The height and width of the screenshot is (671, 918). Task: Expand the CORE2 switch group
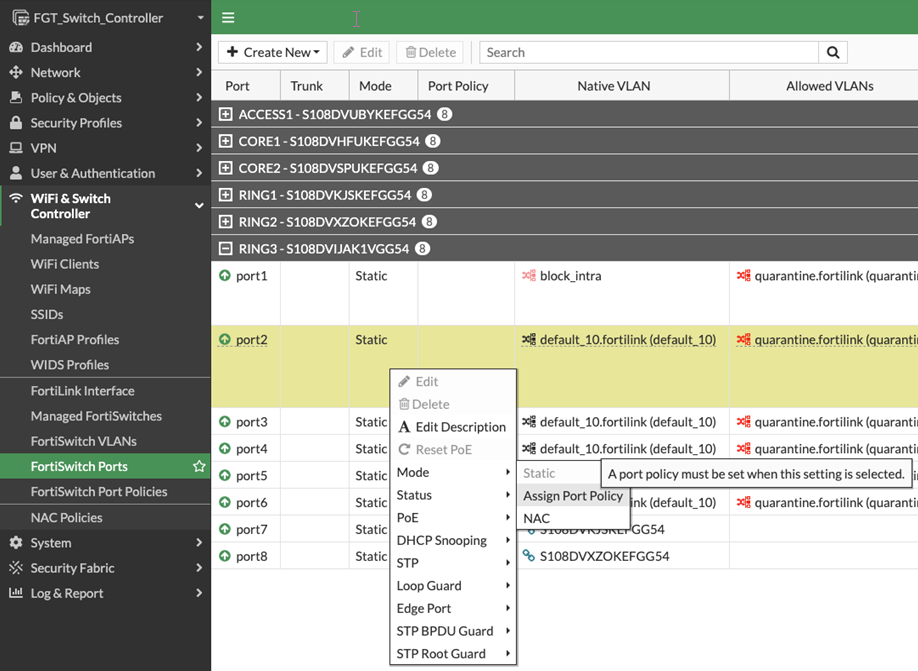tap(225, 168)
